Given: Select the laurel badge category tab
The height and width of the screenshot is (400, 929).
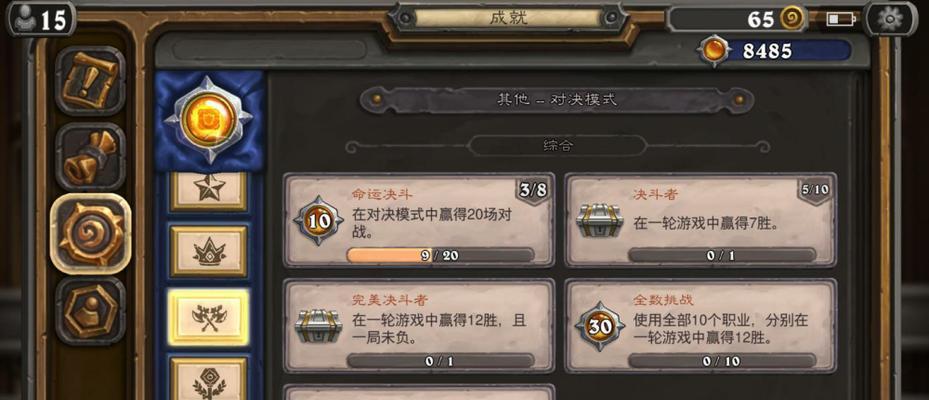Looking at the screenshot, I should pos(209,379).
